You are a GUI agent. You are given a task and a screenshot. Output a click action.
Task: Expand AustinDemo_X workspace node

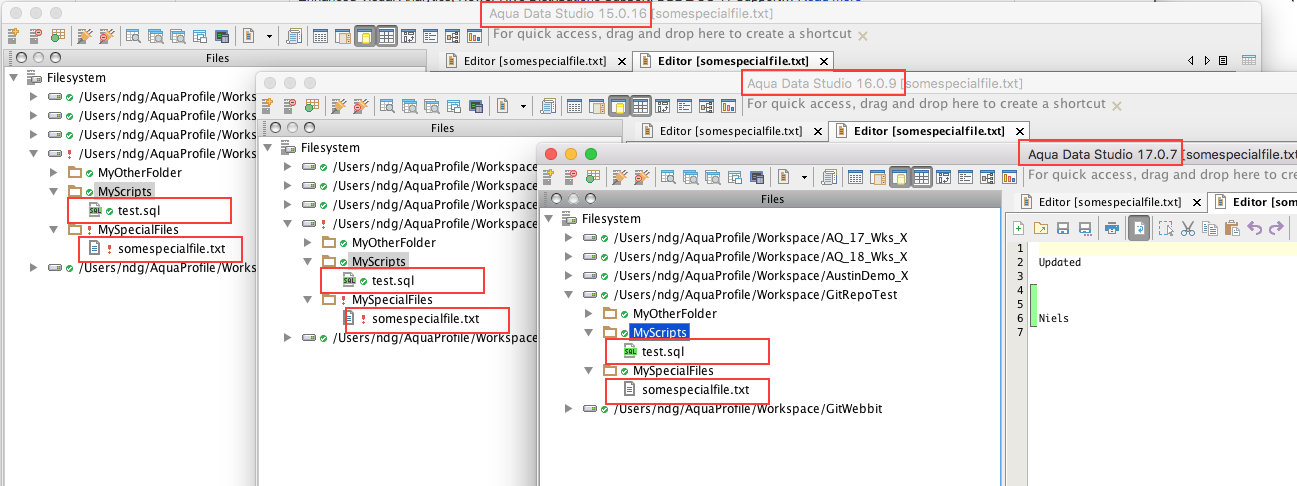pyautogui.click(x=569, y=276)
